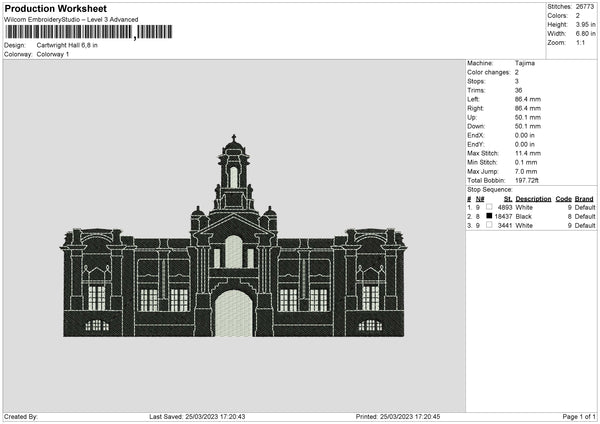Click the white swatch in stop row 3
The height and width of the screenshot is (424, 600).
click(490, 225)
